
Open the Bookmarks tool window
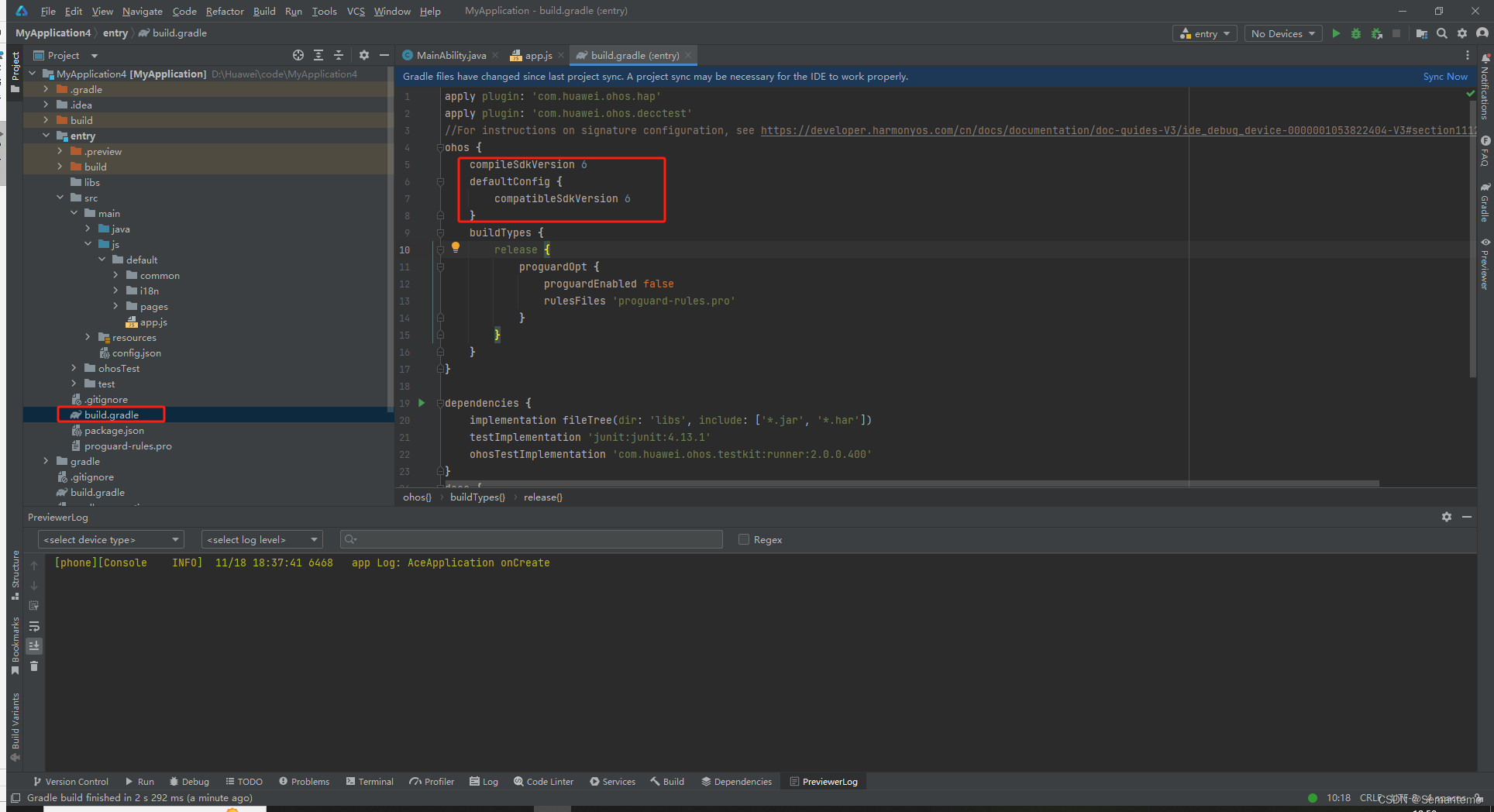click(x=15, y=645)
